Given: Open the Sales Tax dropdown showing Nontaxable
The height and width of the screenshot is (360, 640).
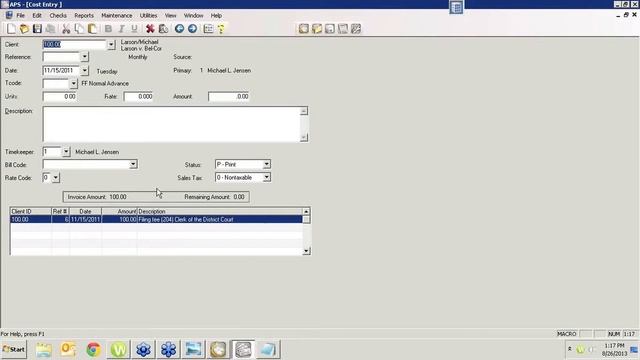Looking at the screenshot, I should pos(266,177).
